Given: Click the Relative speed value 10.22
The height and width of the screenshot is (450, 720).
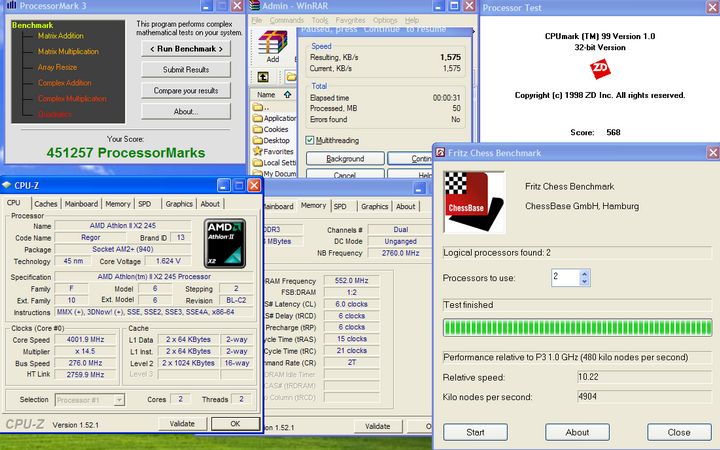Looking at the screenshot, I should coord(644,377).
